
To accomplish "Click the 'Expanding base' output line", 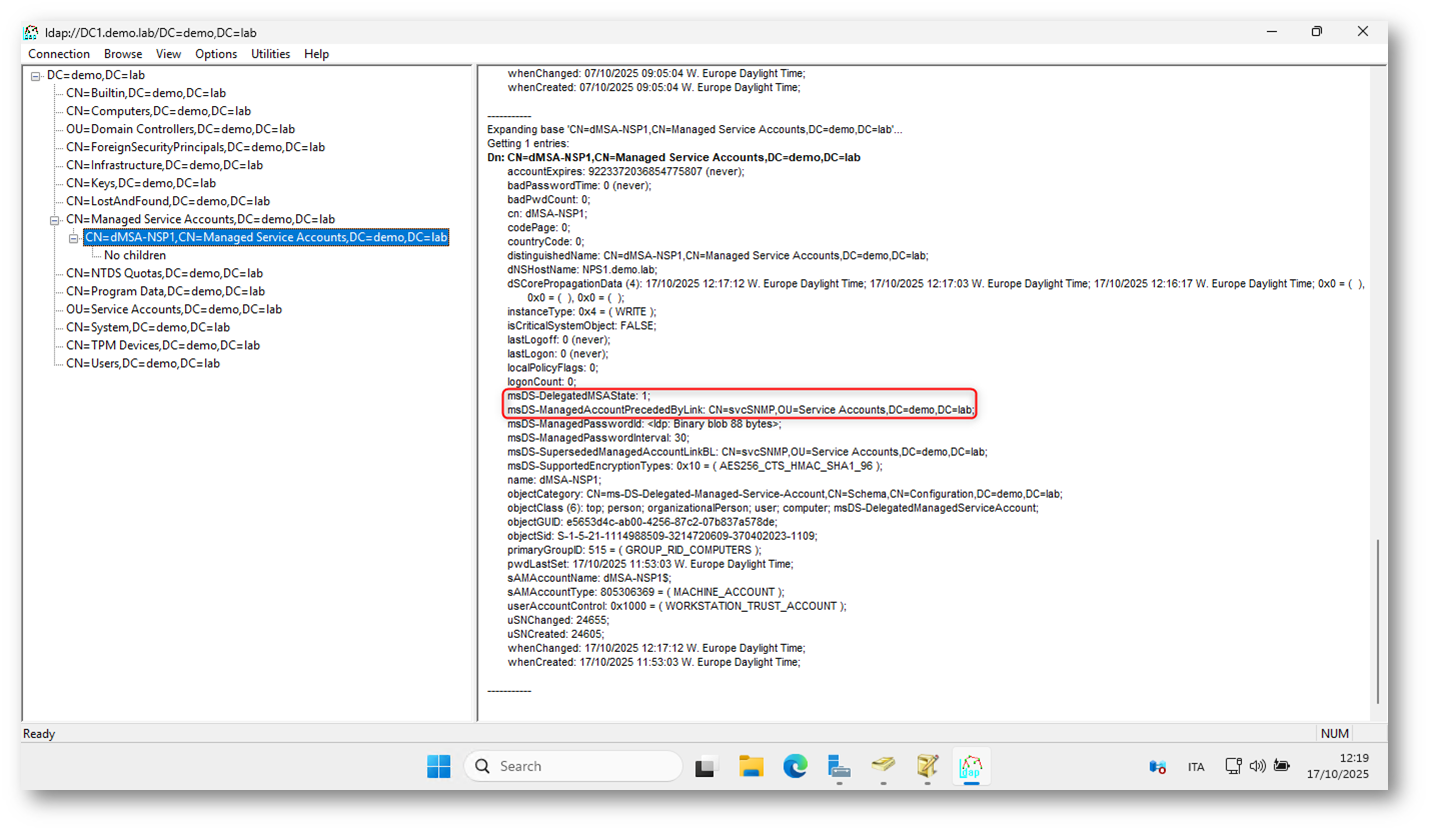I will coord(695,130).
